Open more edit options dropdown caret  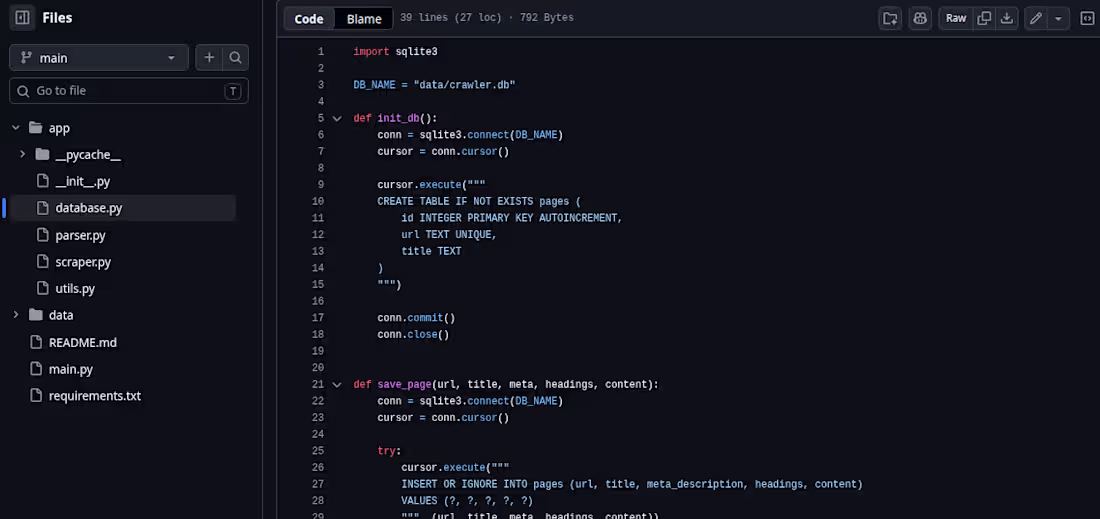point(1058,18)
